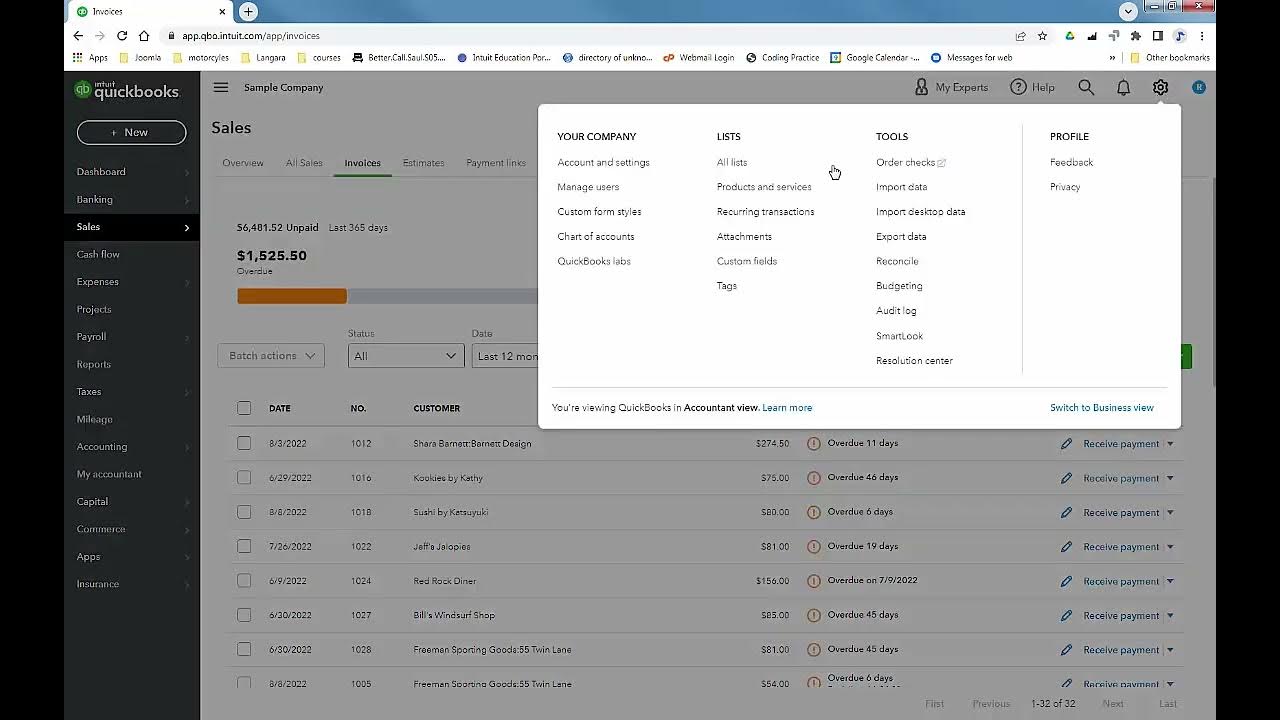Click Switch to Business view link

1102,408
